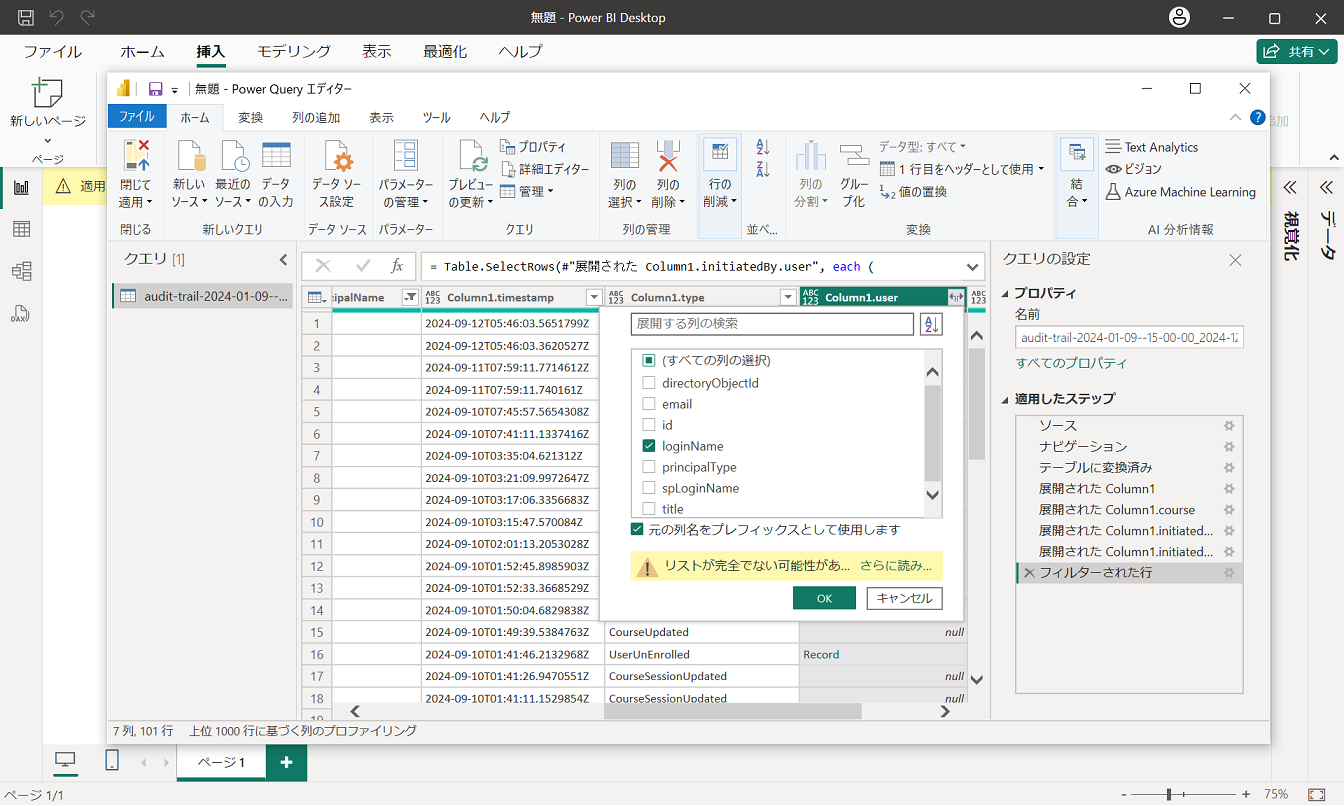1344x806 pixels.
Task: Click search field for columns to expand
Action: [x=772, y=324]
